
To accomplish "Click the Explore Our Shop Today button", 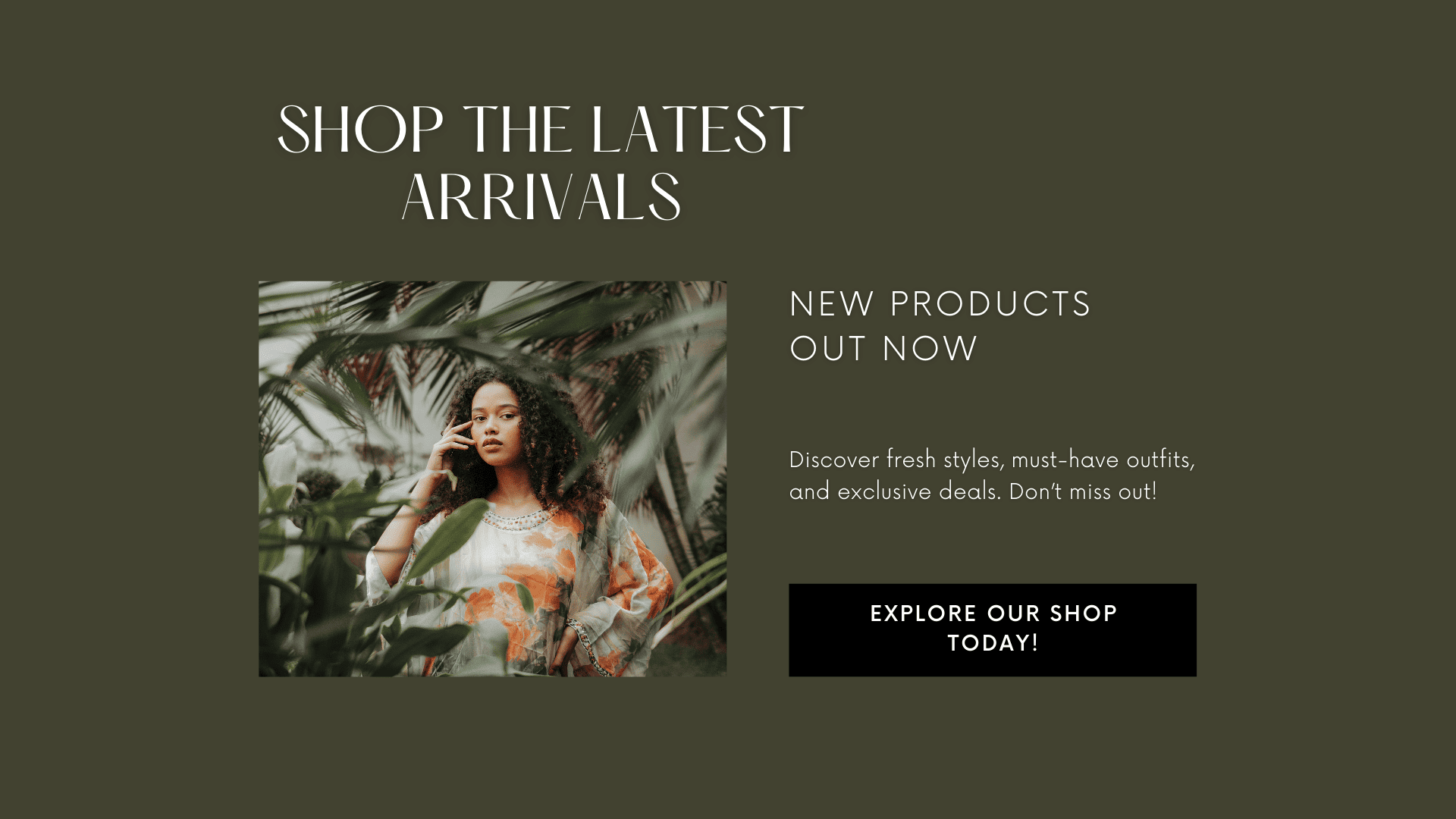I will (992, 629).
